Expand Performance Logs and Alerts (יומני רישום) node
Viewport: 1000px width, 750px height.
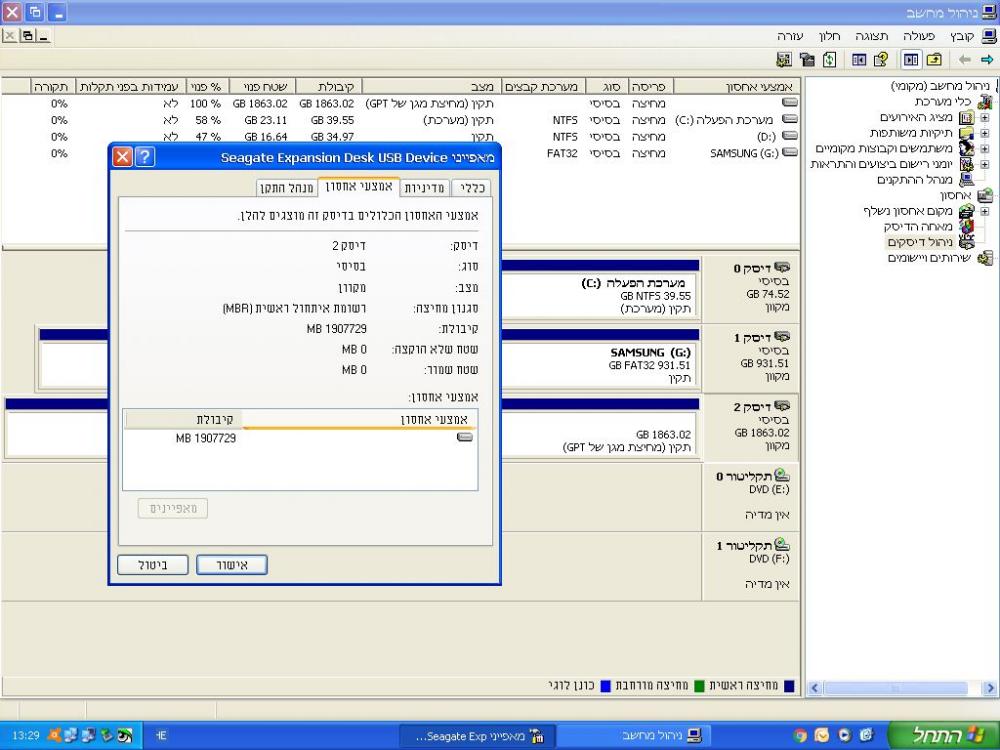pos(985,165)
